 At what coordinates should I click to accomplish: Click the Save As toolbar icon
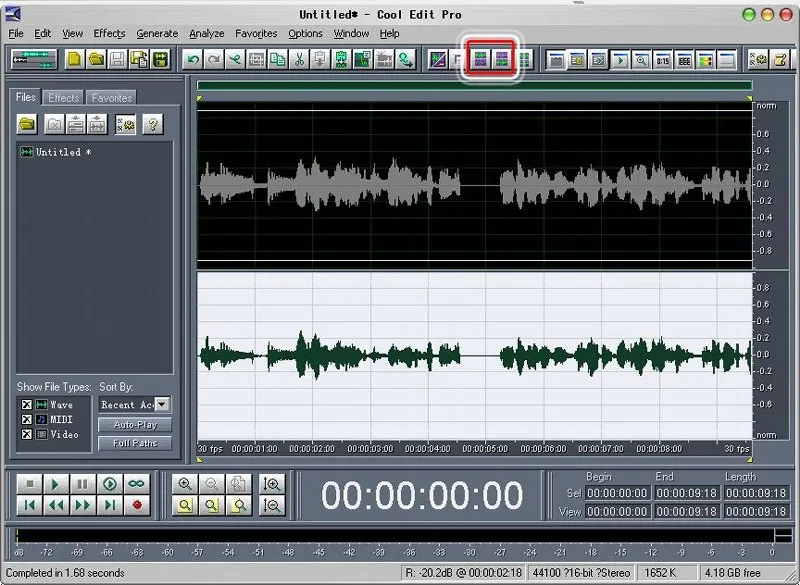point(139,60)
